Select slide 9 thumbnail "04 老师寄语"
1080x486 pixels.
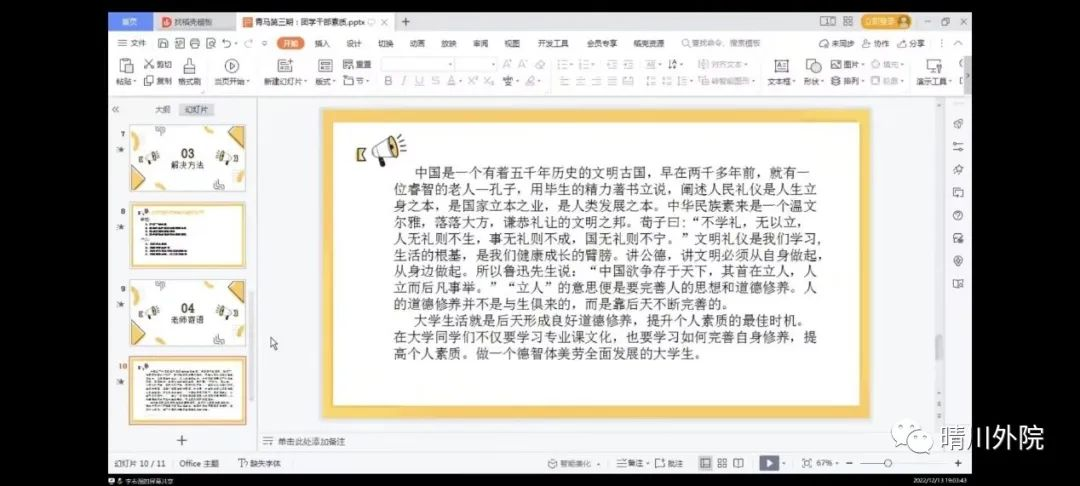[x=187, y=312]
